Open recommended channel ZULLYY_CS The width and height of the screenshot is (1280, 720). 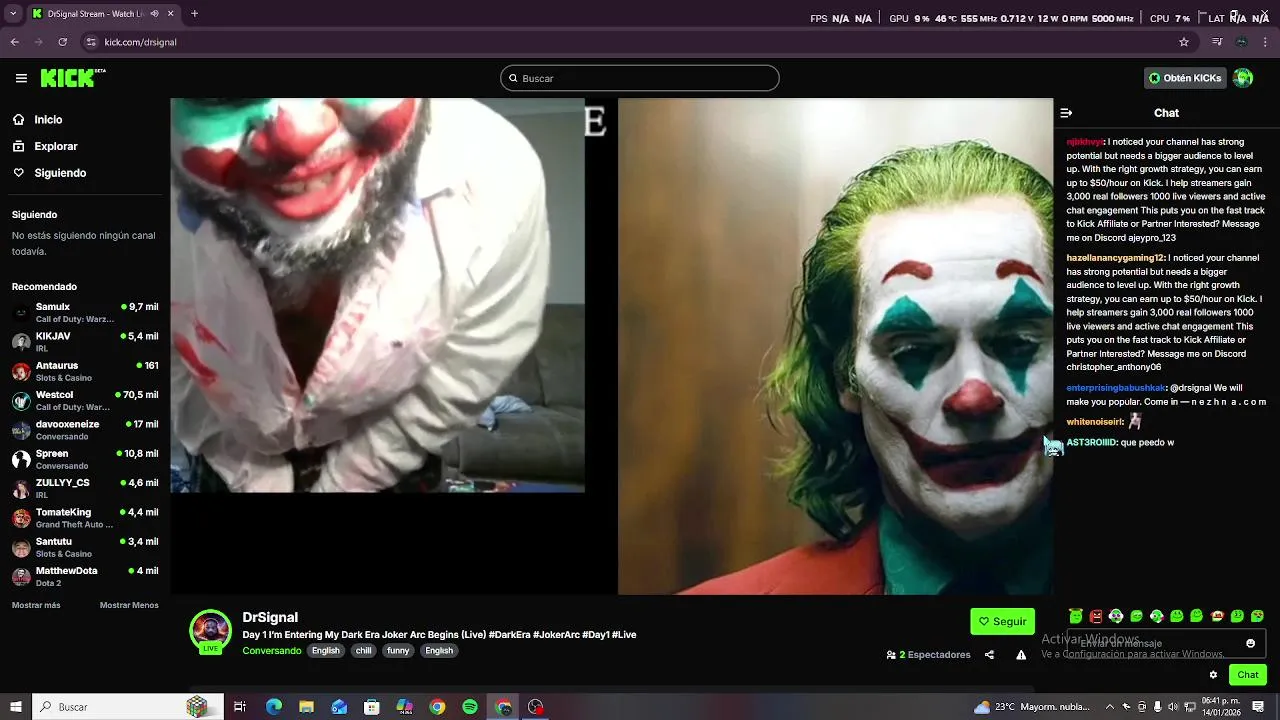click(85, 488)
